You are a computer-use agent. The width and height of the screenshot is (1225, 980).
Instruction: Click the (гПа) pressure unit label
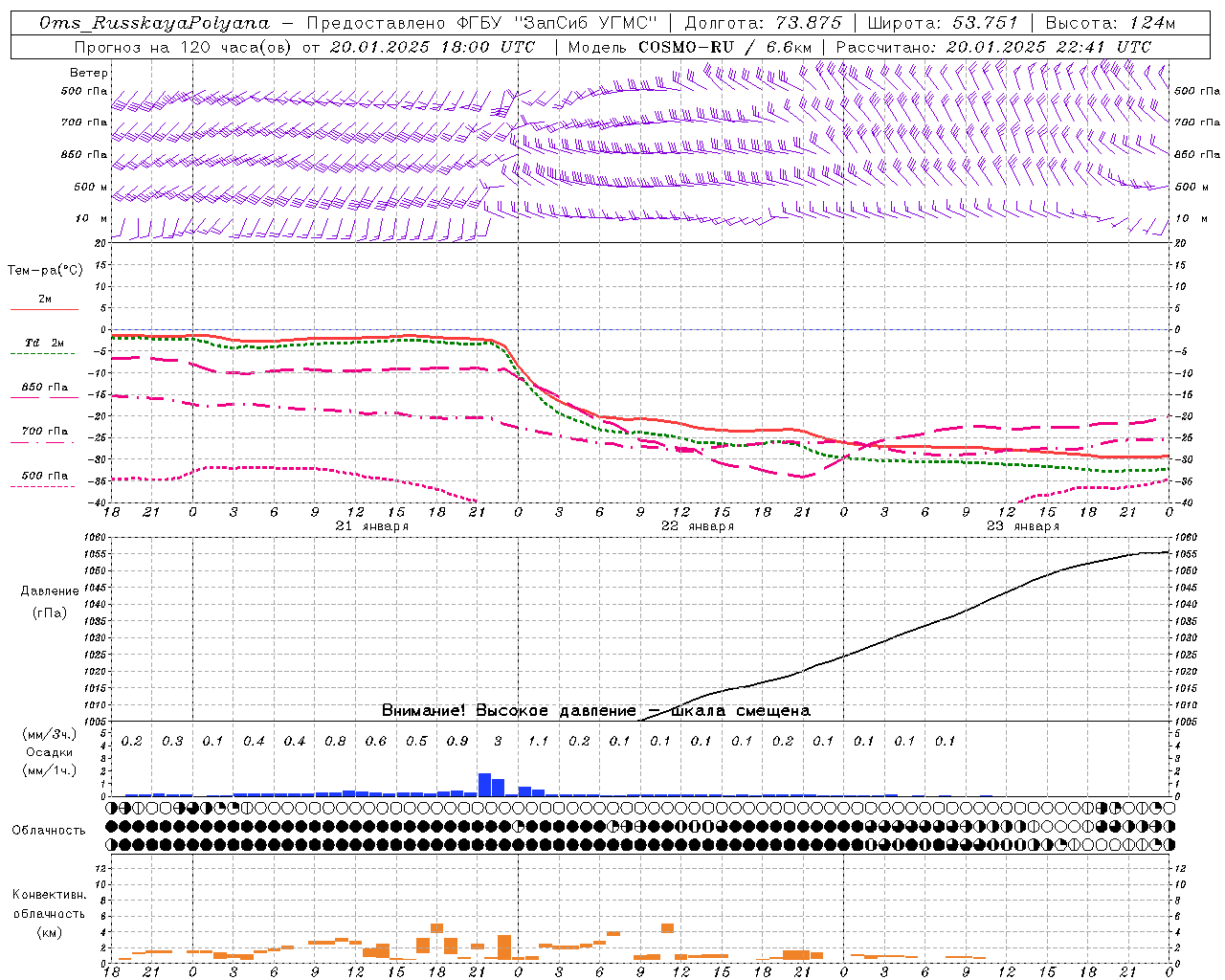pyautogui.click(x=50, y=612)
